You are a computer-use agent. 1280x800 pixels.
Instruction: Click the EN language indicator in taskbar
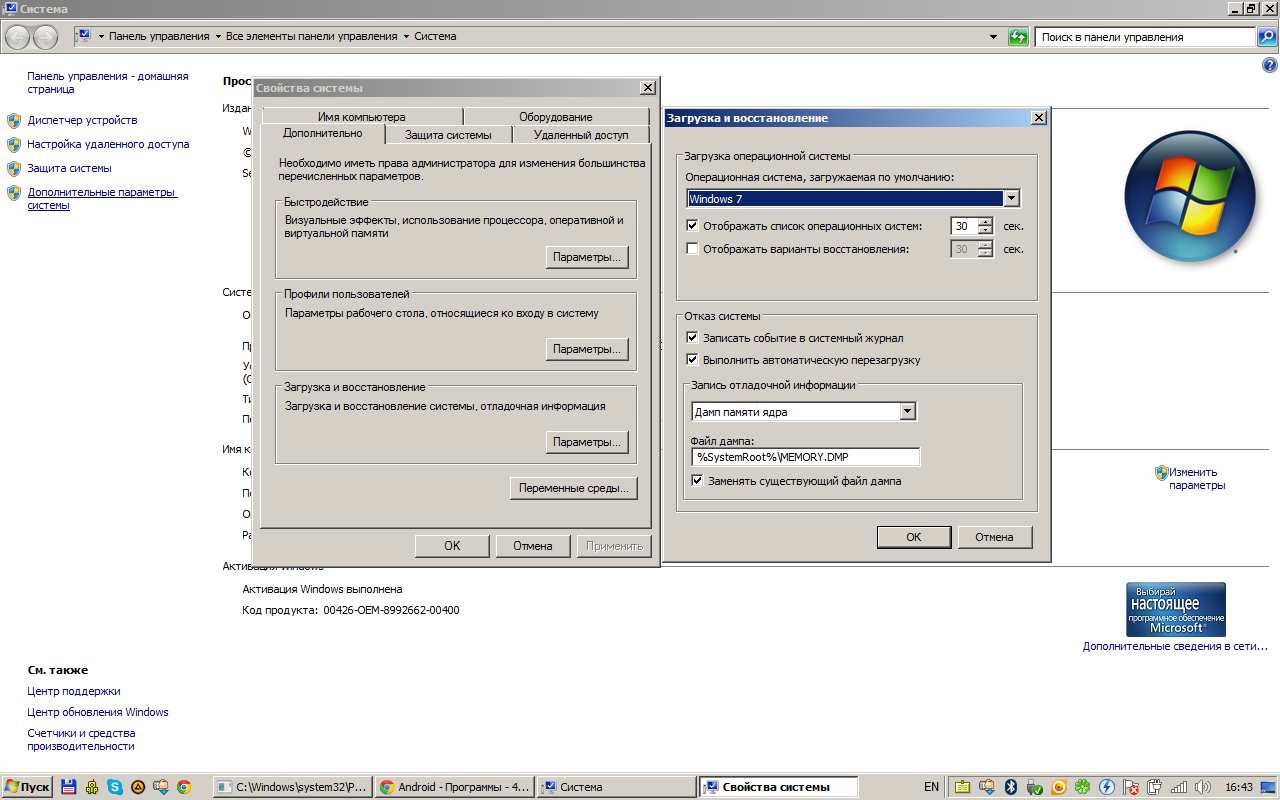931,787
